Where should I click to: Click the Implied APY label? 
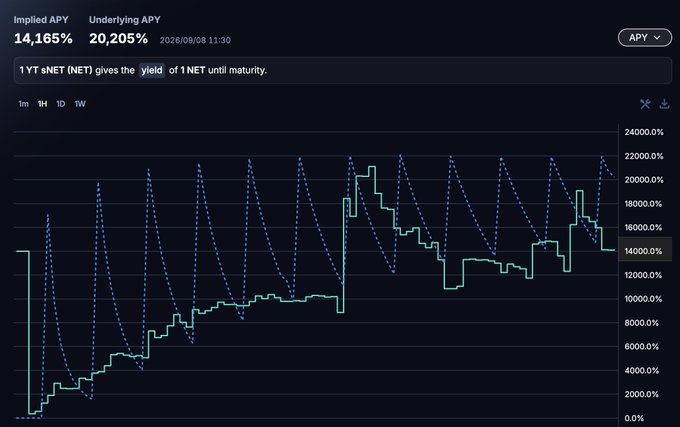coord(41,20)
